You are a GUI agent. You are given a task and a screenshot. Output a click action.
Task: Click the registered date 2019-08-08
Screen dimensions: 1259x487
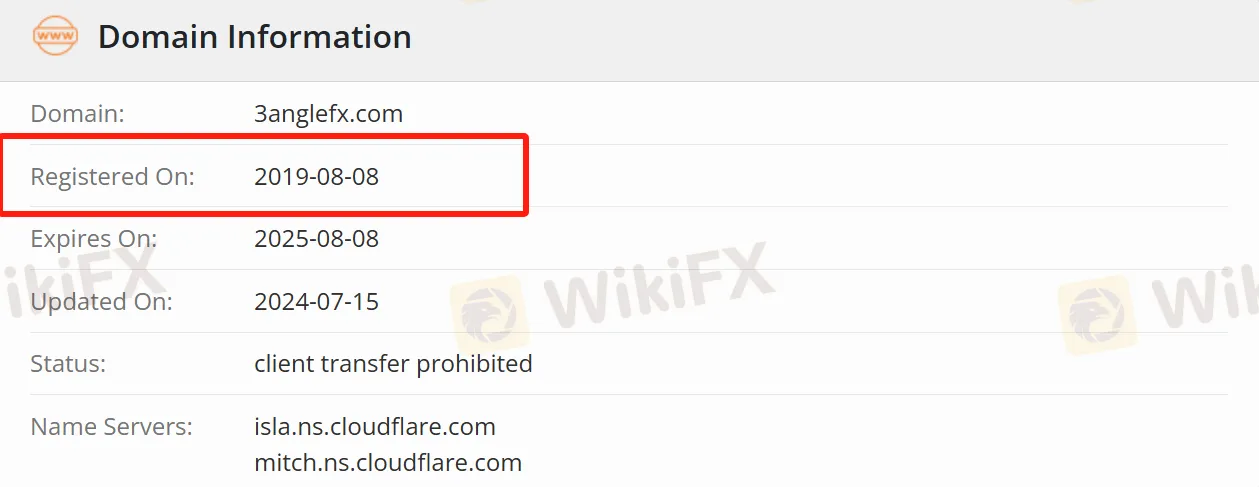coord(317,177)
